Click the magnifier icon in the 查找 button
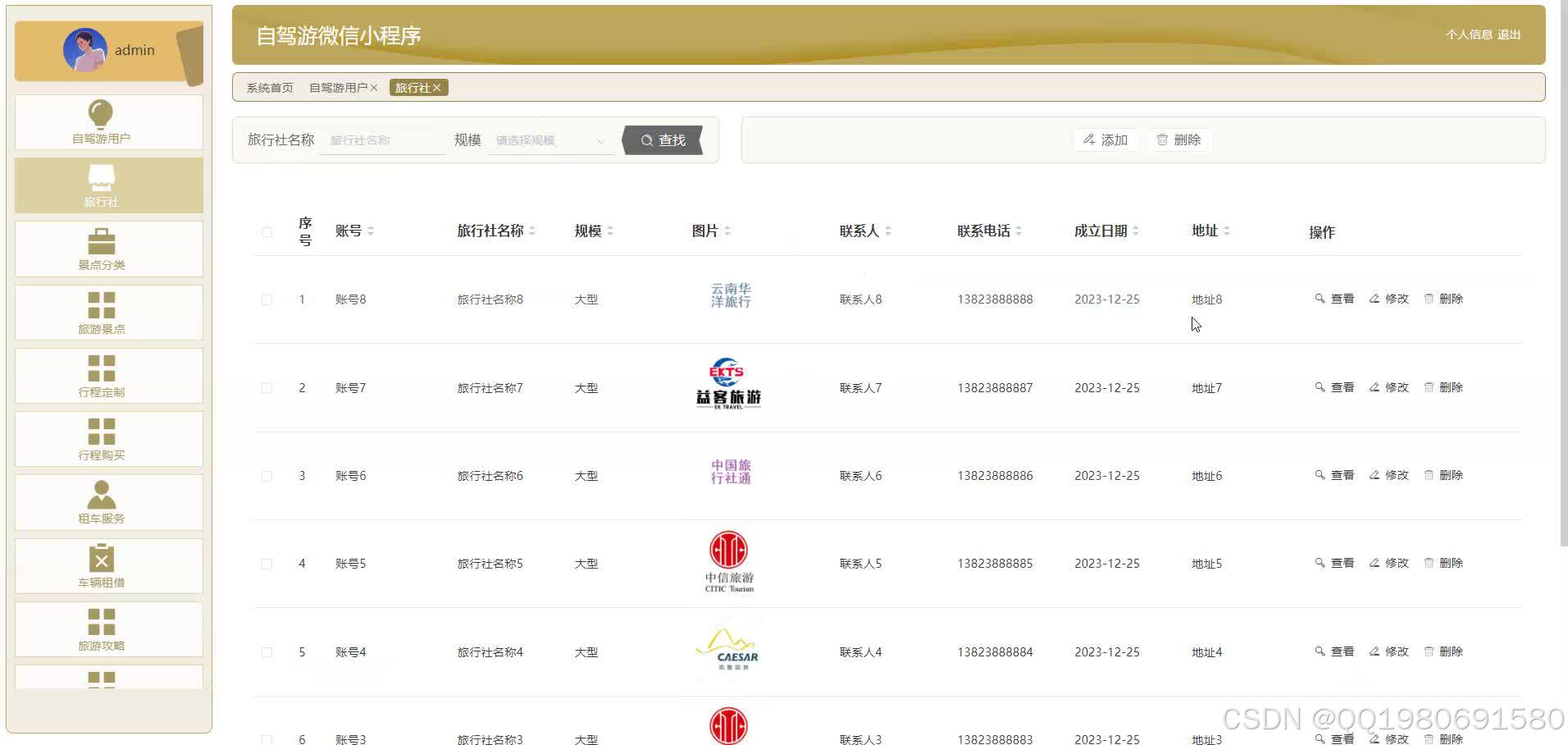Image resolution: width=1568 pixels, height=745 pixels. tap(647, 140)
